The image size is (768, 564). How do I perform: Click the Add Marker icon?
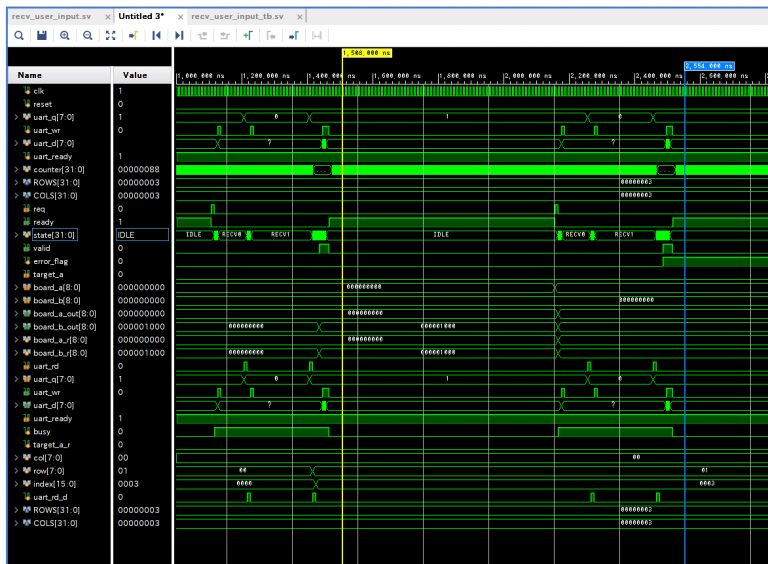247,35
